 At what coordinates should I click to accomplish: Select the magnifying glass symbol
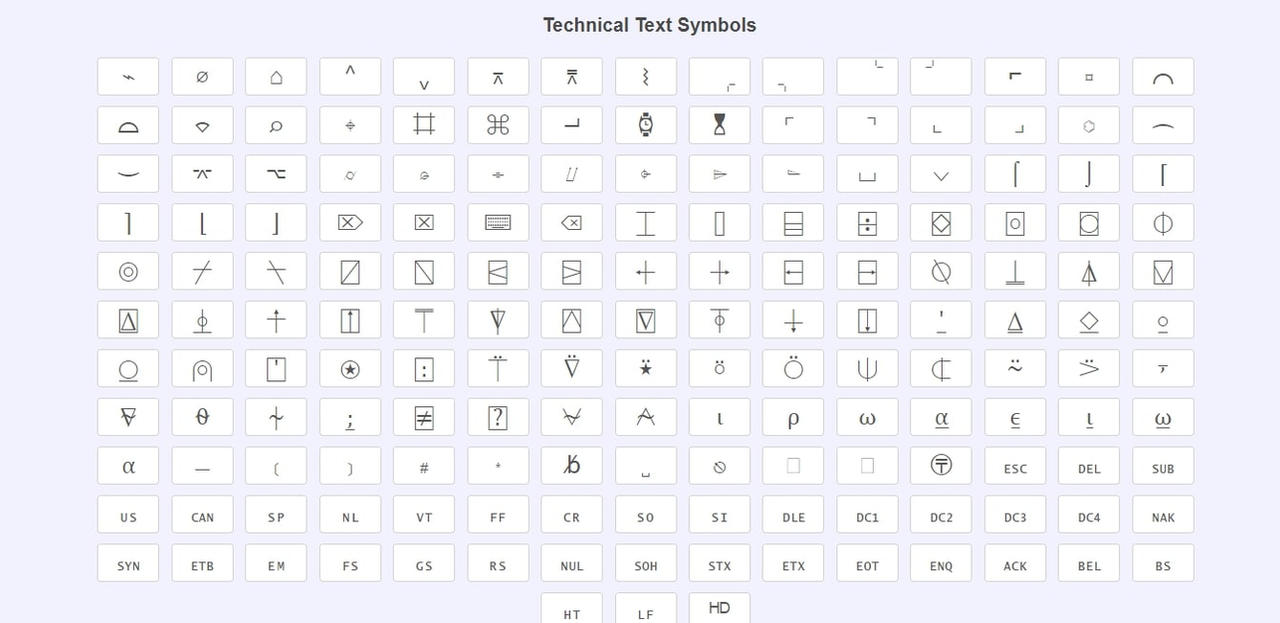(276, 124)
